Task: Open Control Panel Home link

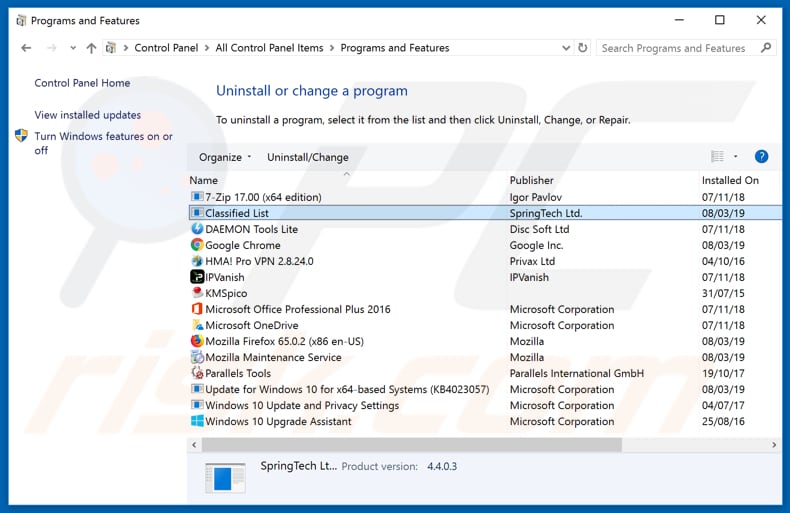Action: pos(82,83)
